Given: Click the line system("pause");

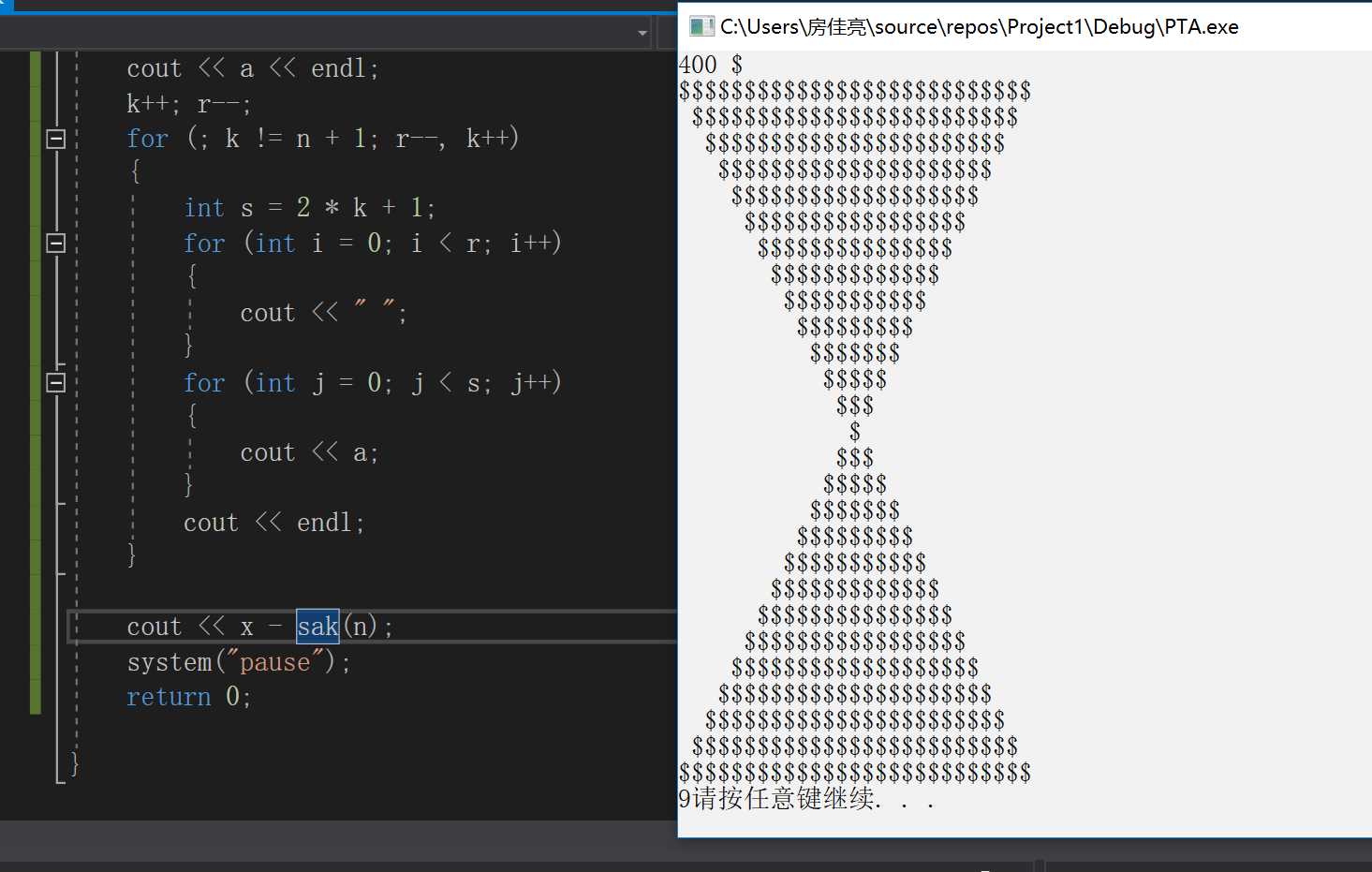Looking at the screenshot, I should pos(239,662).
